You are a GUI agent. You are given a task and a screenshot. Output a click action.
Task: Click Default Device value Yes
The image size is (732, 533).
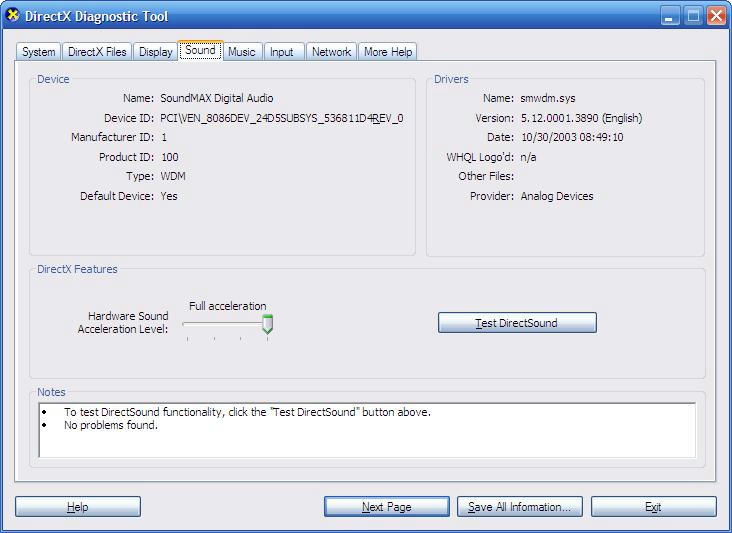click(169, 196)
